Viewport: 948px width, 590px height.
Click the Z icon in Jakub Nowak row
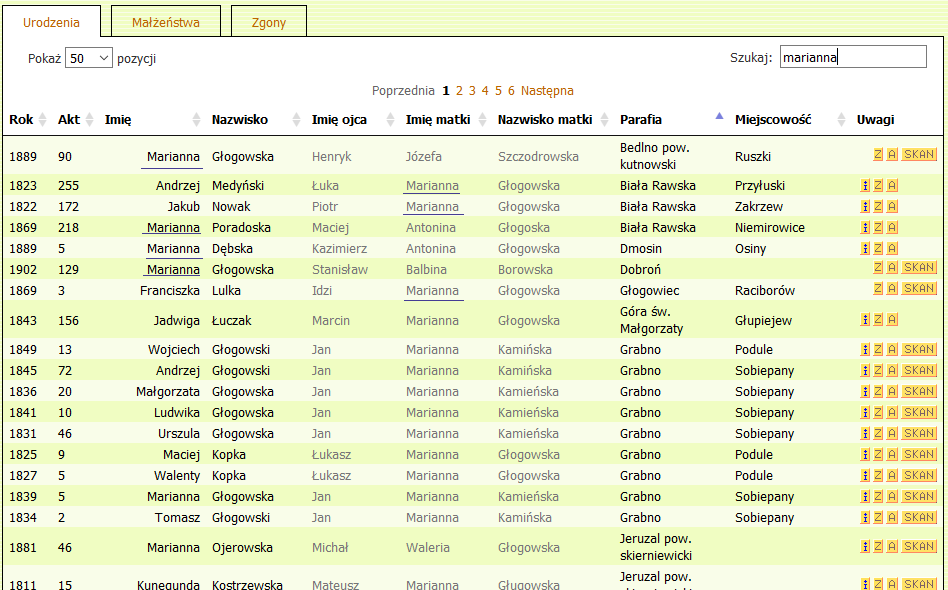pos(878,206)
